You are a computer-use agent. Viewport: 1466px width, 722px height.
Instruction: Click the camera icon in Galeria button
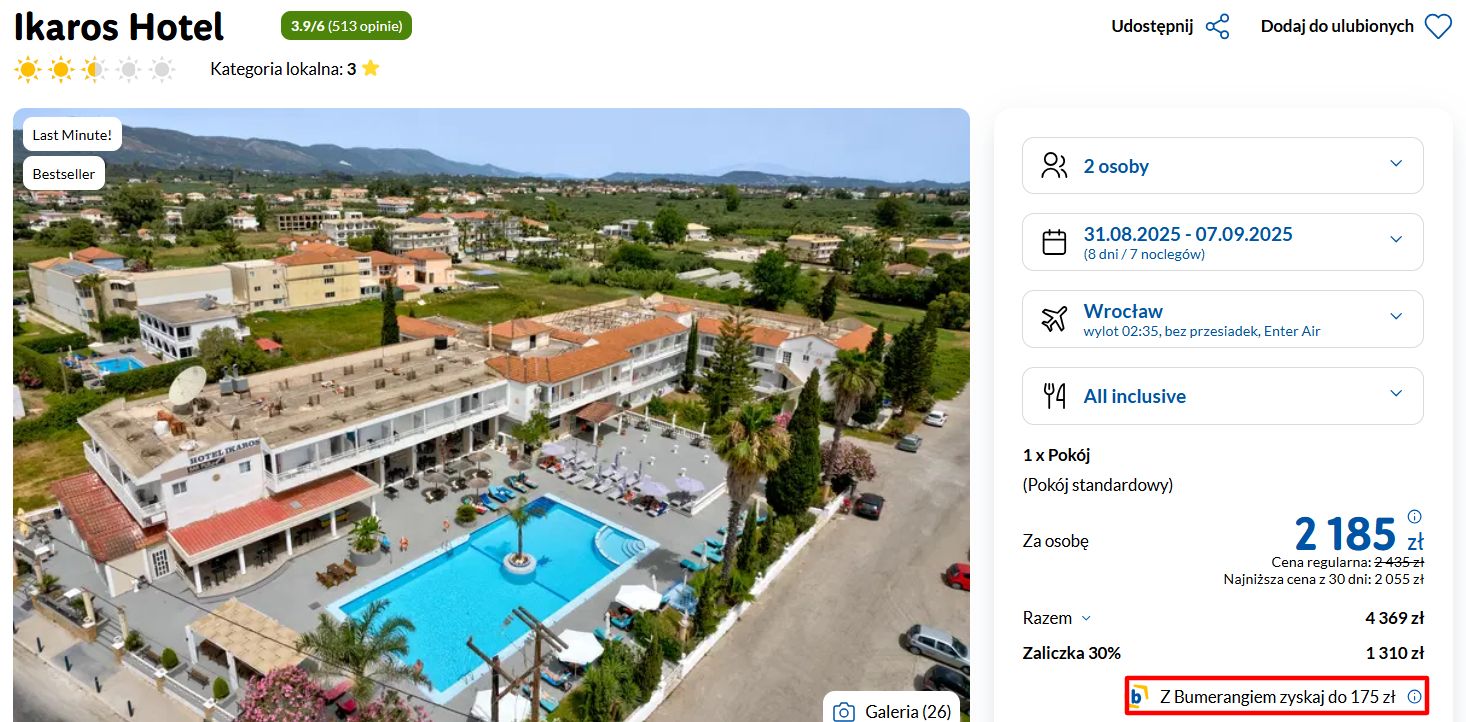tap(844, 712)
